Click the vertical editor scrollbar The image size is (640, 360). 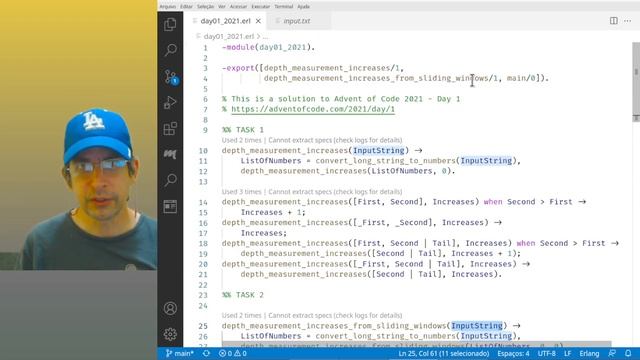(x=636, y=82)
